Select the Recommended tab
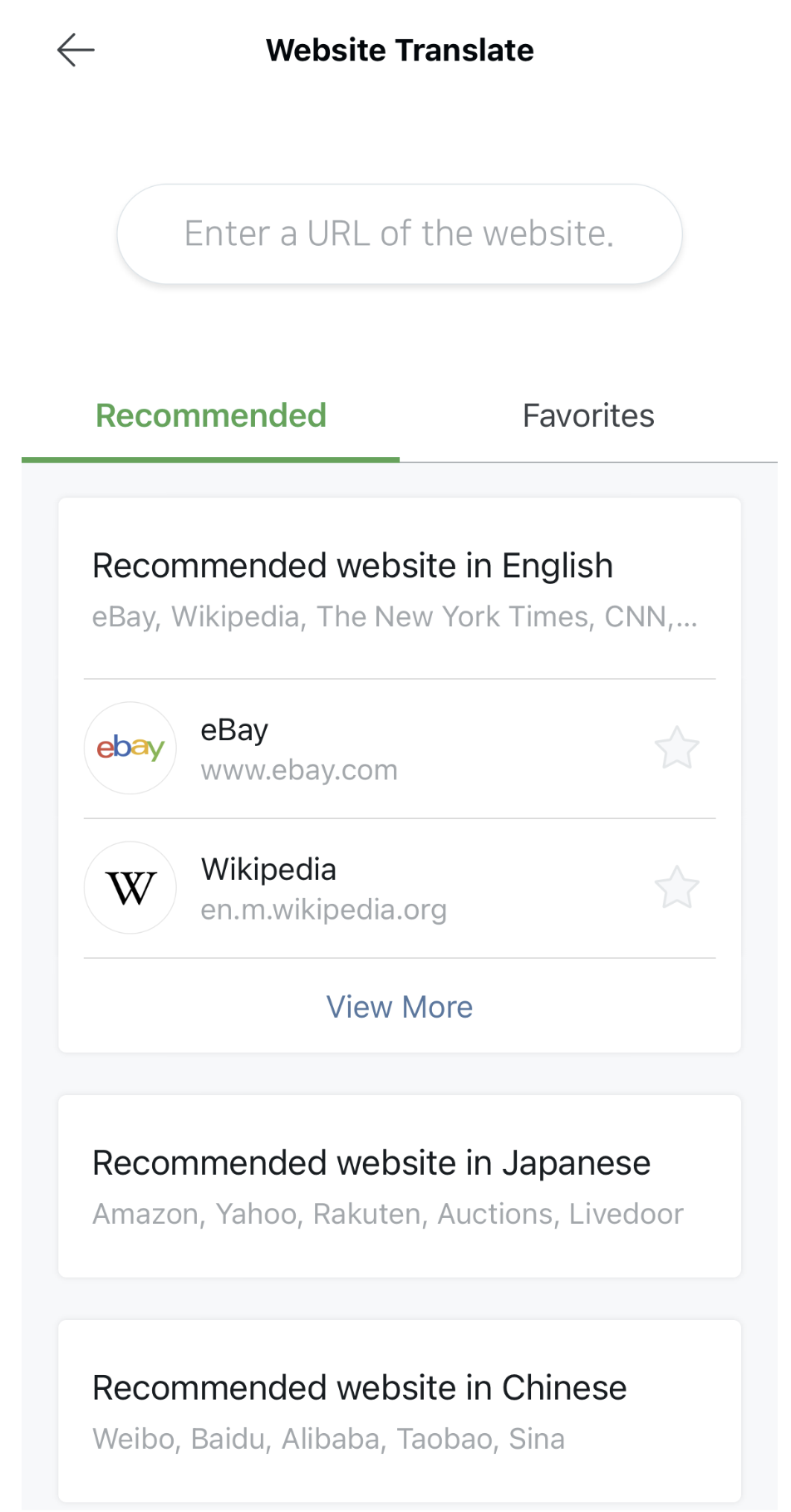 point(211,415)
